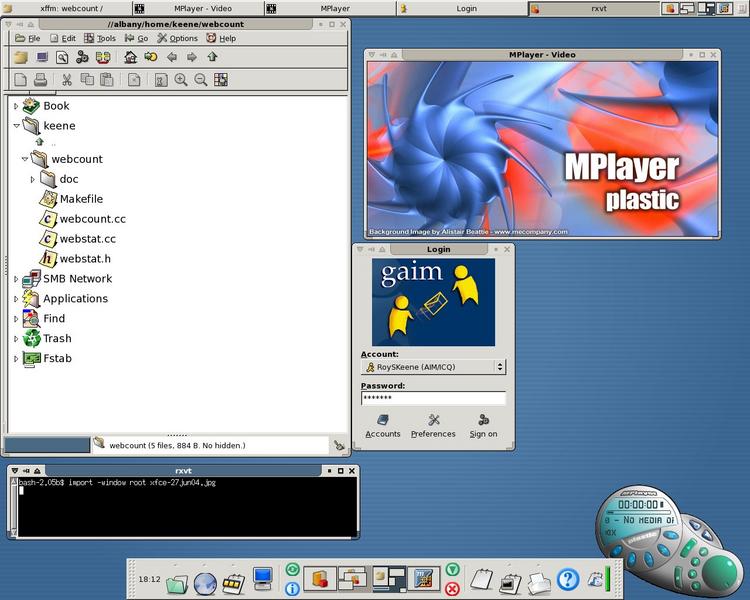750x600 pixels.
Task: Switch to the rxvt taskbar entry
Action: [x=593, y=8]
